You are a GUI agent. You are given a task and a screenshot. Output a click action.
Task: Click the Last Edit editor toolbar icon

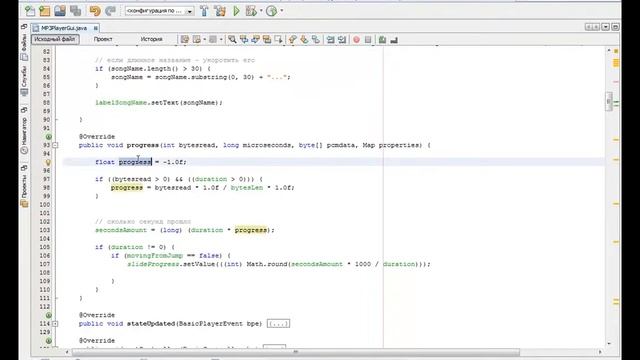tap(185, 40)
